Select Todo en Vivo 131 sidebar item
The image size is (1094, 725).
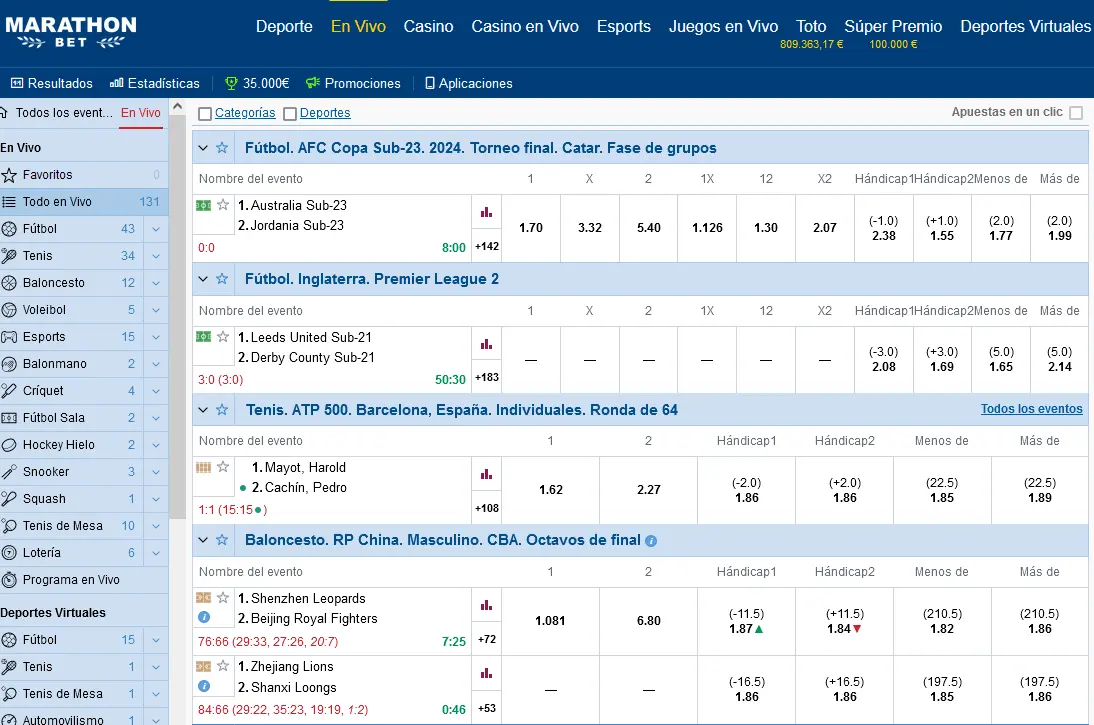(x=84, y=202)
